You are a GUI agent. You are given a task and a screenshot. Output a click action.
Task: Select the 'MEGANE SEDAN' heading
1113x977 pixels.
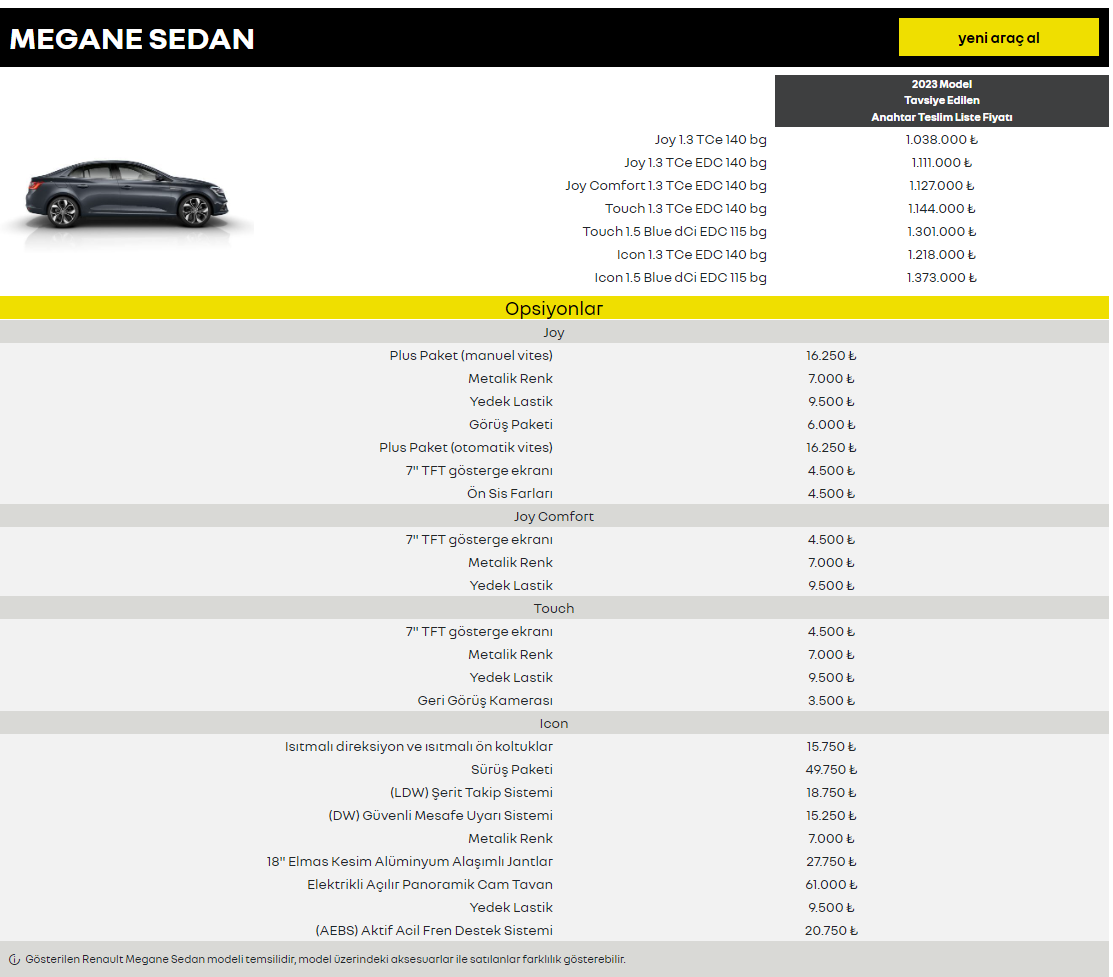pos(132,39)
